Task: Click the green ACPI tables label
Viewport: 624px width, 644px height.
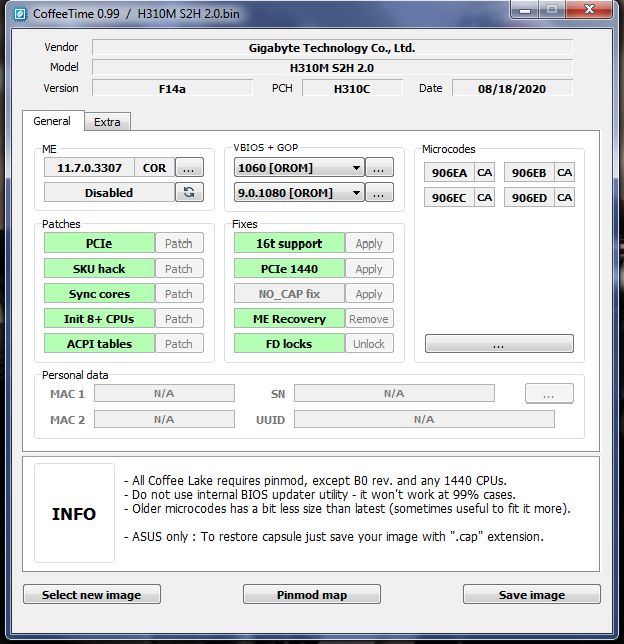Action: pyautogui.click(x=99, y=344)
